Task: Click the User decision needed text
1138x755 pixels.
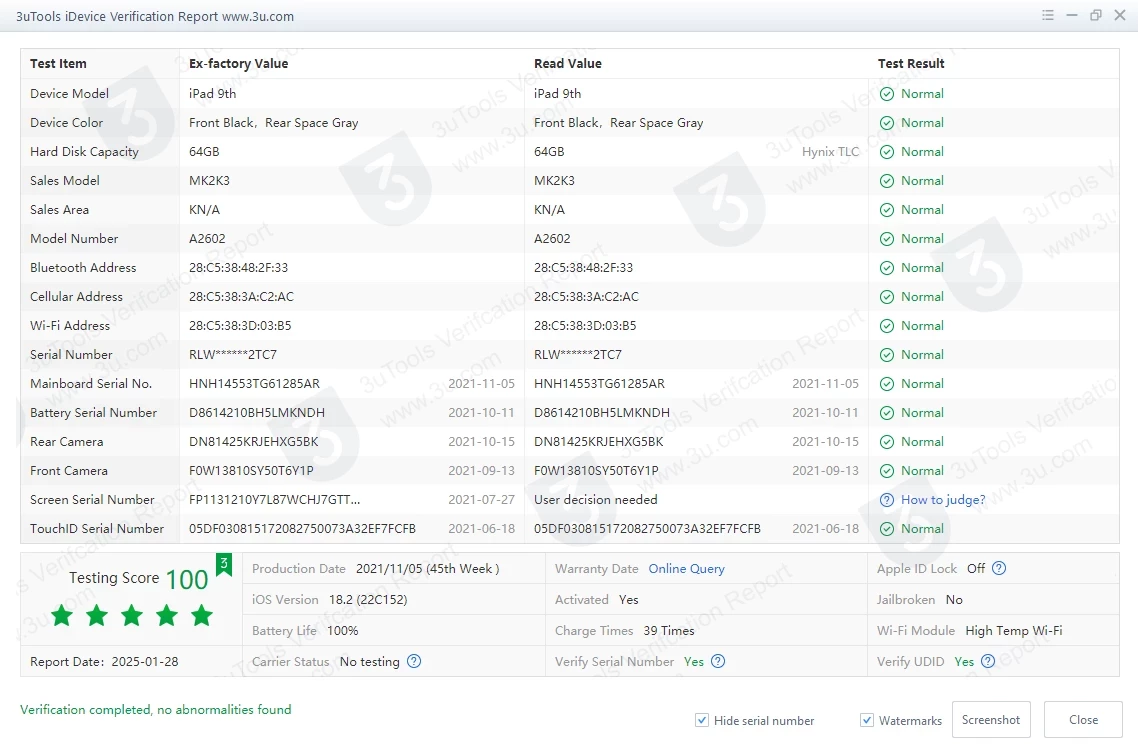Action: pyautogui.click(x=595, y=499)
